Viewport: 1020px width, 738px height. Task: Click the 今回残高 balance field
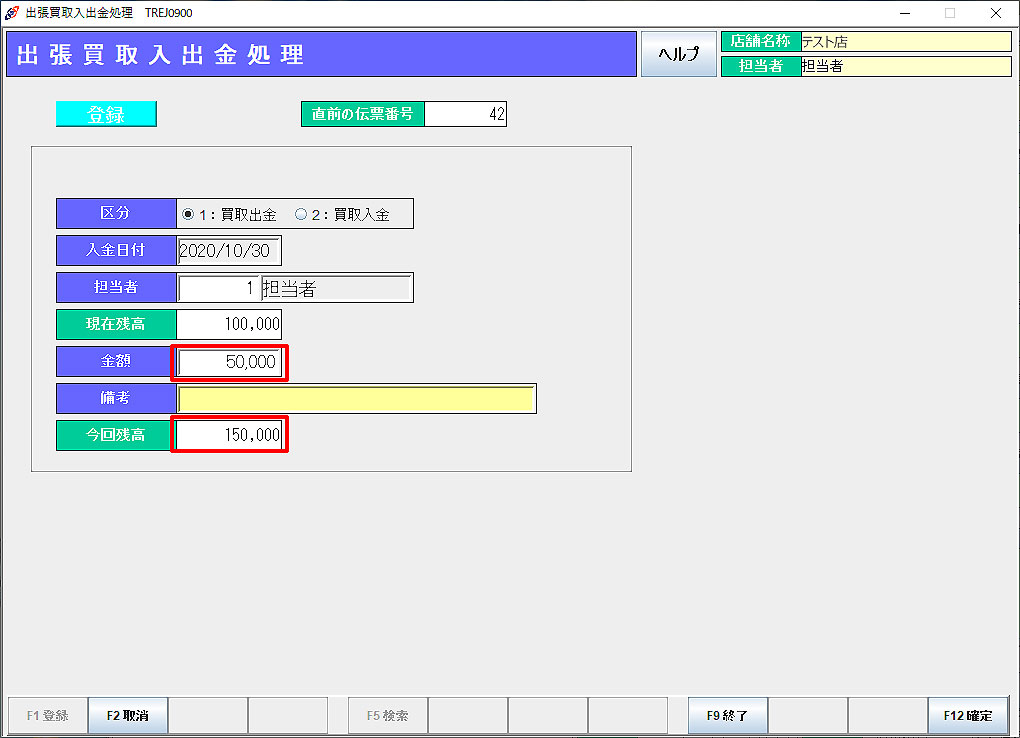pos(229,436)
